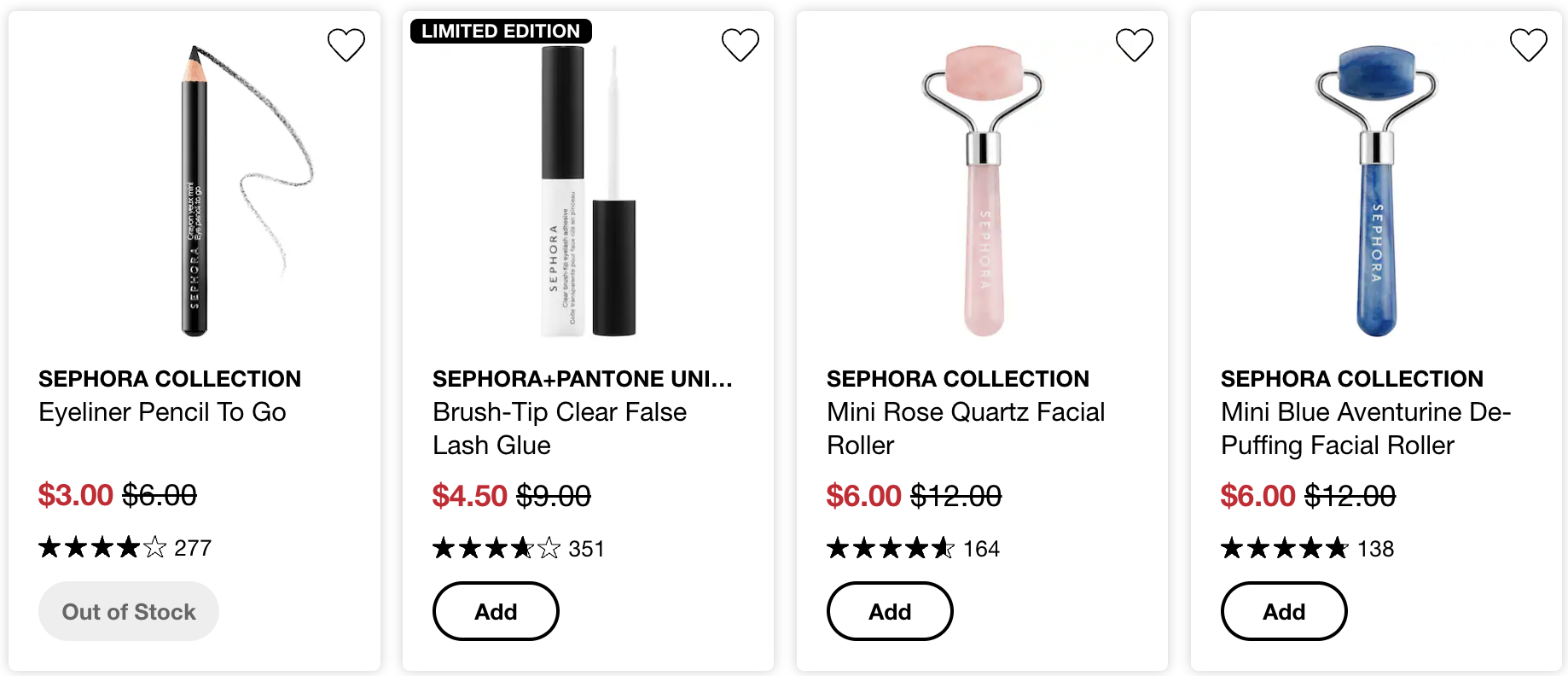Open the Eyeliner Pencil To Go product link
Image resolution: width=1568 pixels, height=676 pixels.
(162, 412)
